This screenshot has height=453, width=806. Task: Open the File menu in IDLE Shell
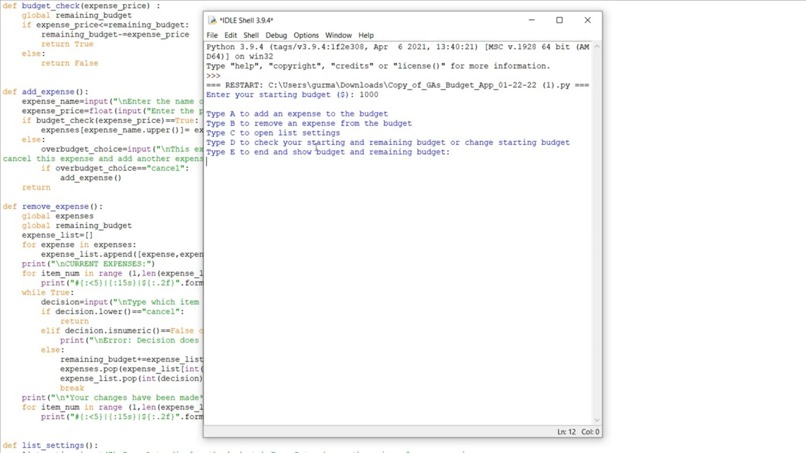pyautogui.click(x=212, y=35)
